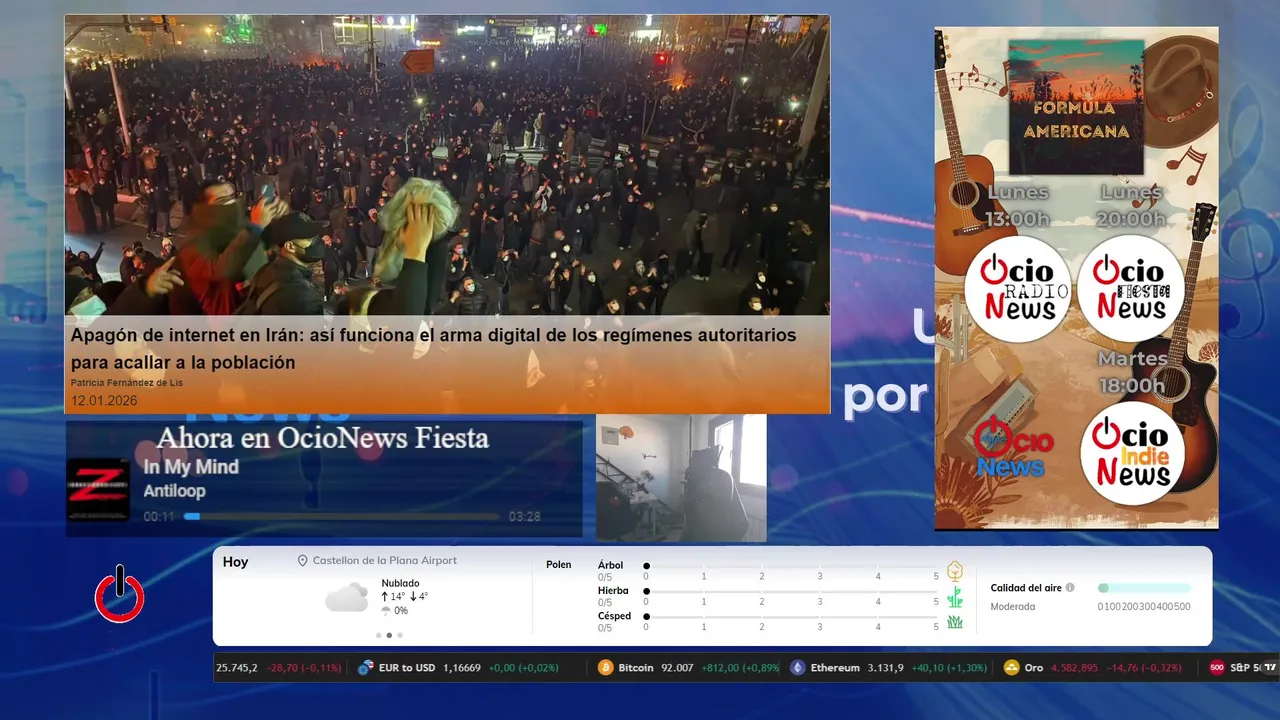Screen dimensions: 1280x720
Task: Open the EUR to USD ticker entry
Action: click(407, 667)
